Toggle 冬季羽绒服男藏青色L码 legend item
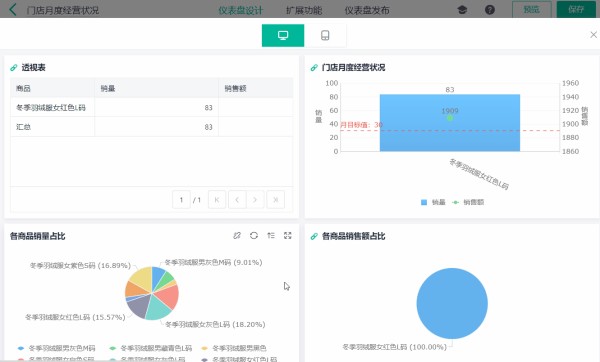Image resolution: width=600 pixels, height=362 pixels. pos(150,348)
